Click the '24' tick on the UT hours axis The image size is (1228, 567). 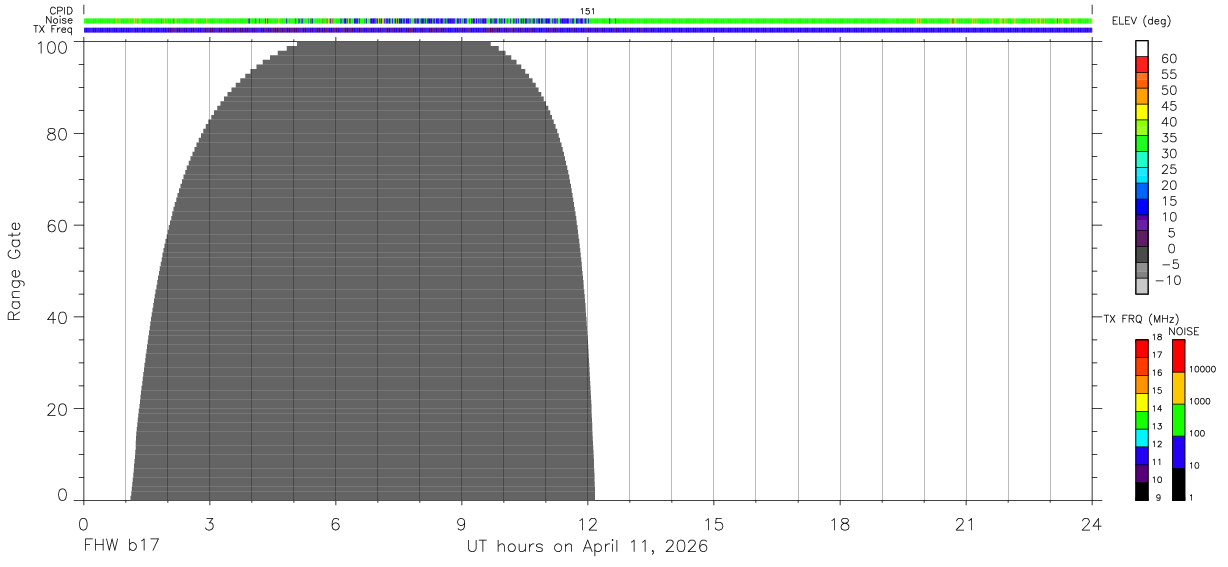coord(1092,524)
